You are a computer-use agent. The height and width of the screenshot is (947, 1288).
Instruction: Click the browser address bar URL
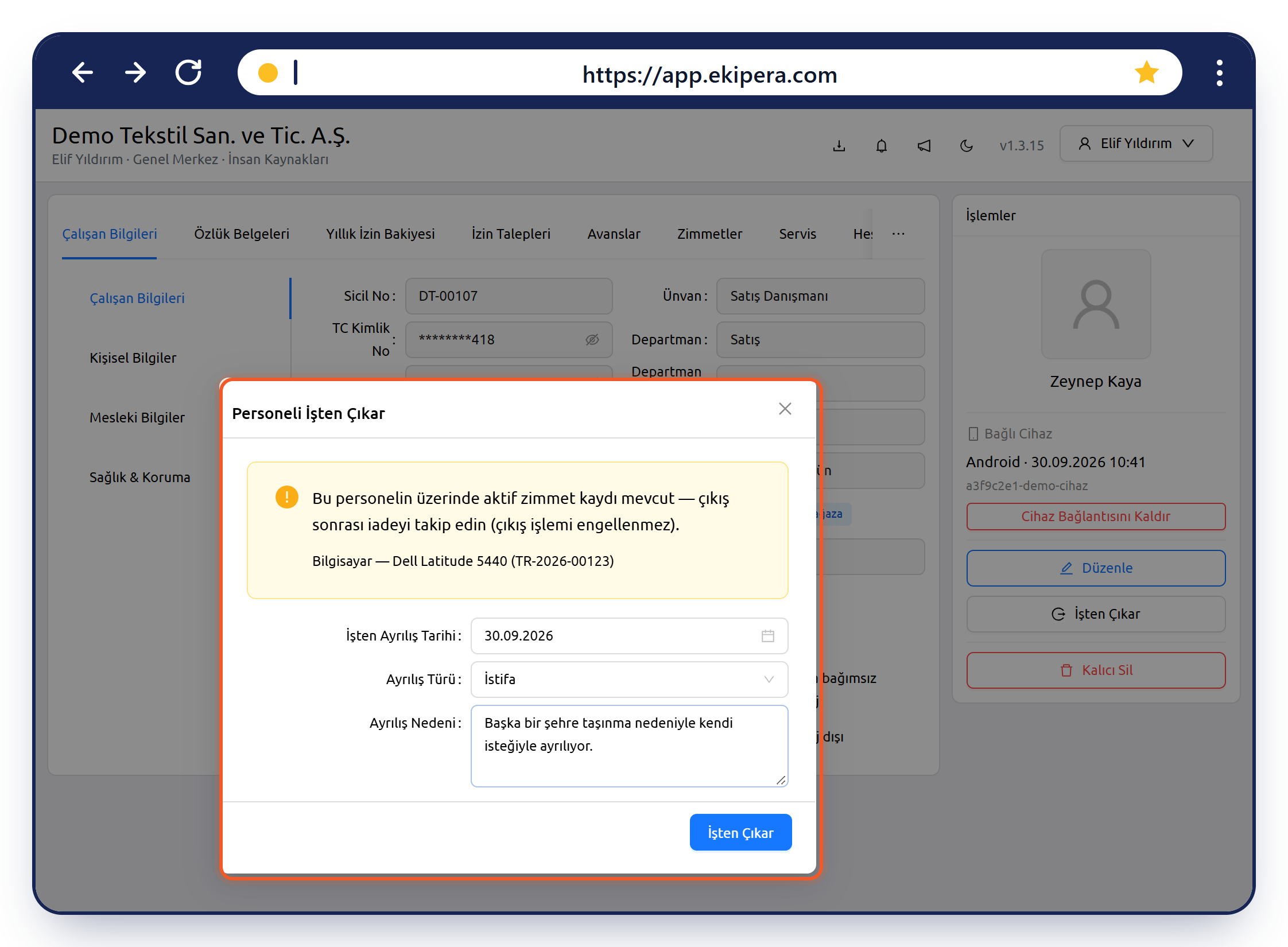pos(709,75)
